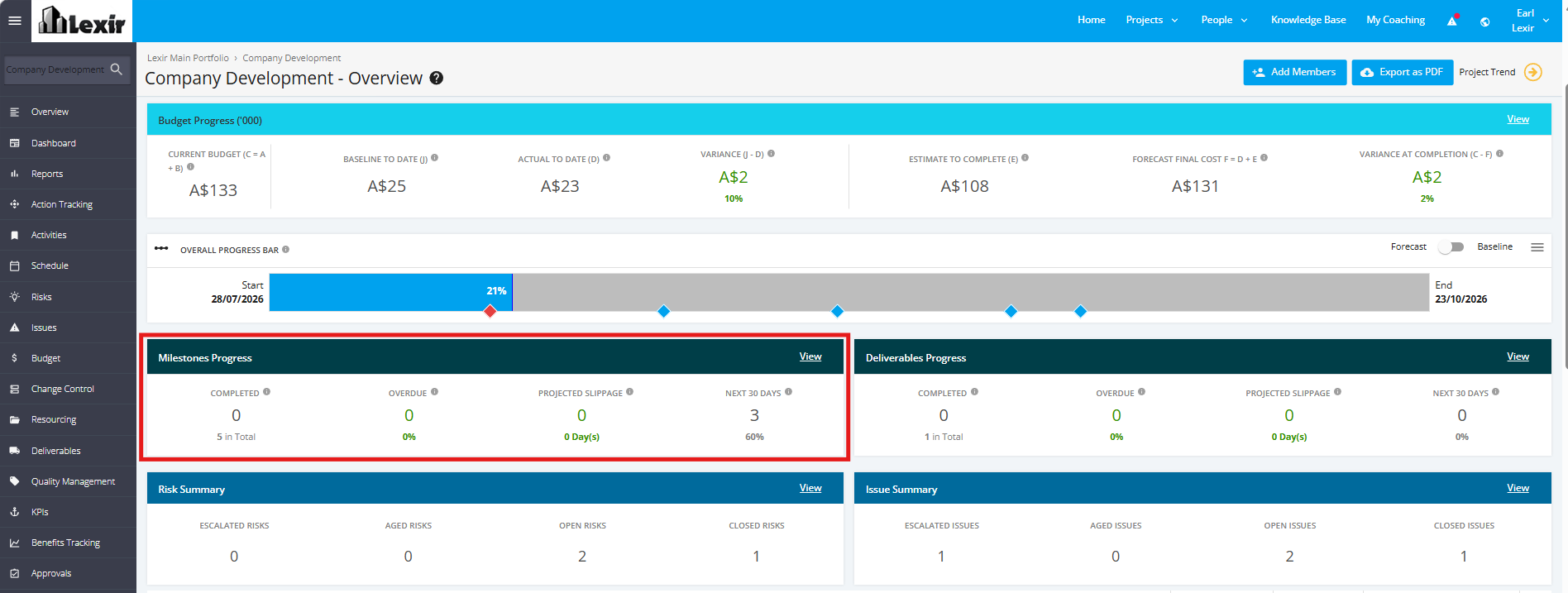Image resolution: width=1568 pixels, height=593 pixels.
Task: Expand the People dropdown menu
Action: click(1225, 20)
